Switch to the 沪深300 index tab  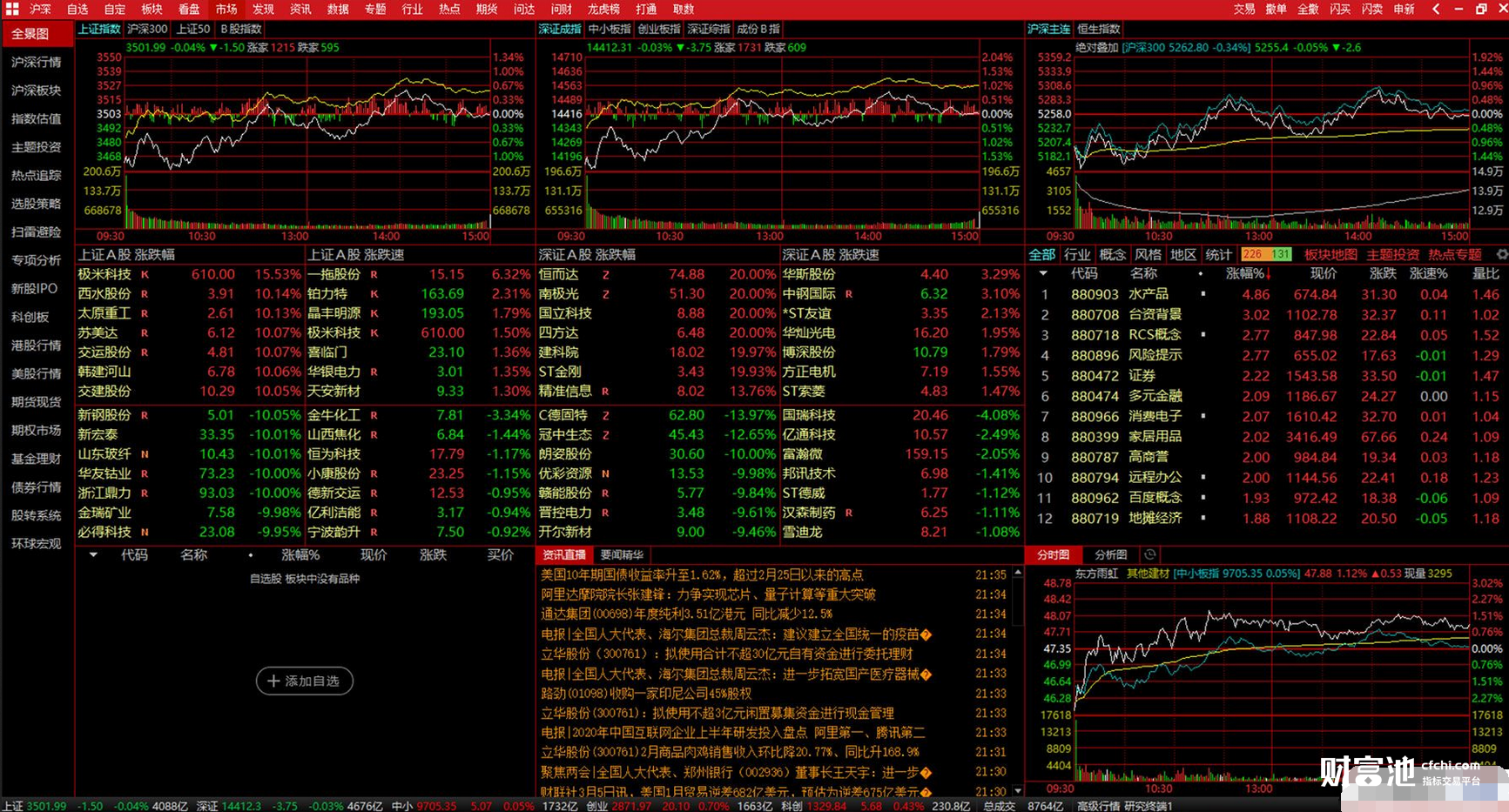[x=148, y=29]
